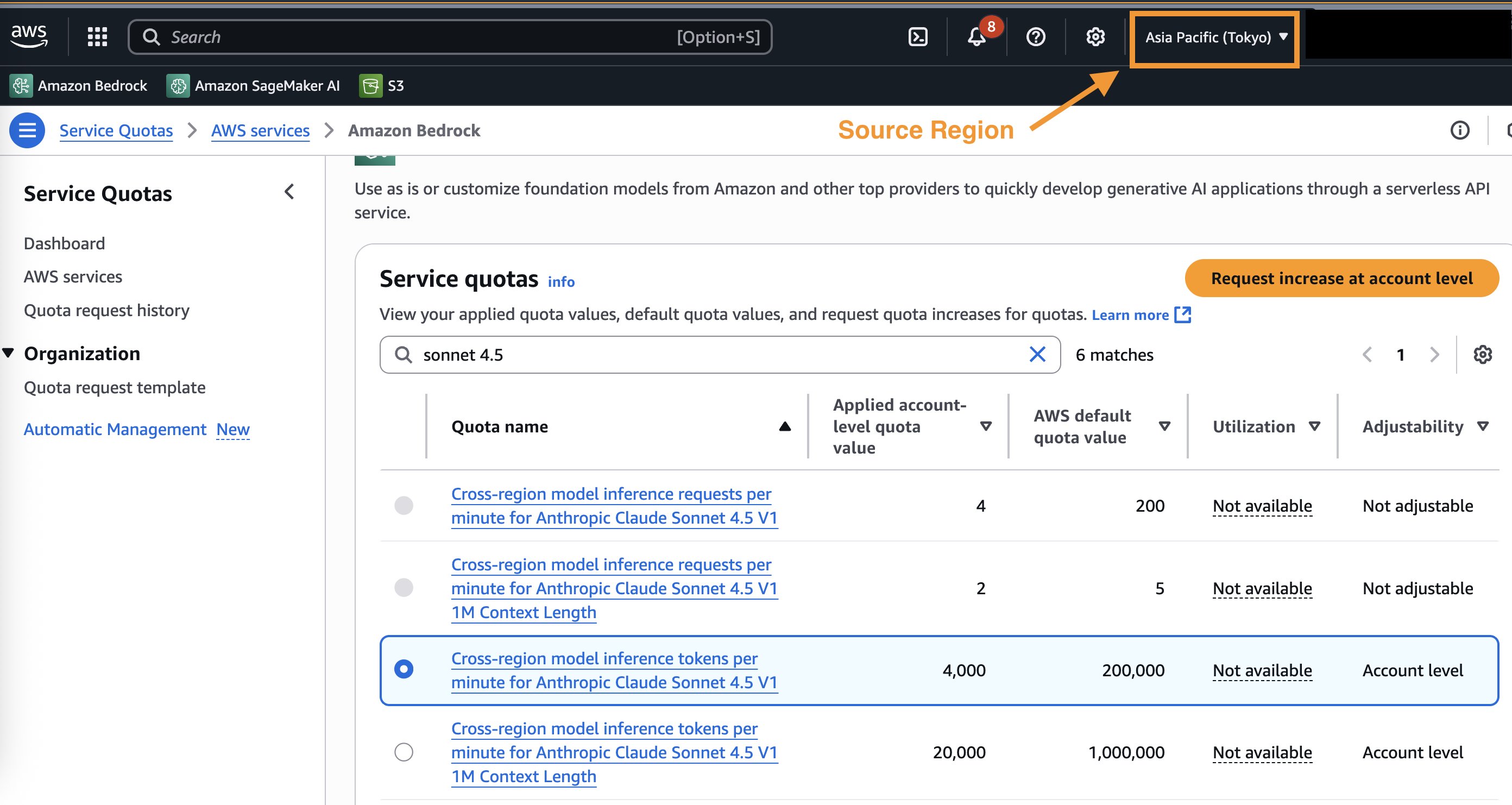This screenshot has height=805, width=1512.
Task: Open the help panel via the question mark icon
Action: pyautogui.click(x=1036, y=36)
